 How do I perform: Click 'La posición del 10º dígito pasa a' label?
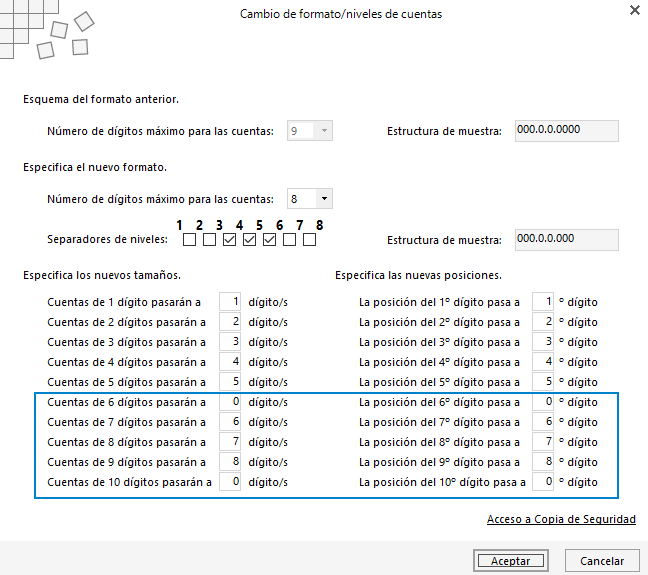(x=442, y=482)
